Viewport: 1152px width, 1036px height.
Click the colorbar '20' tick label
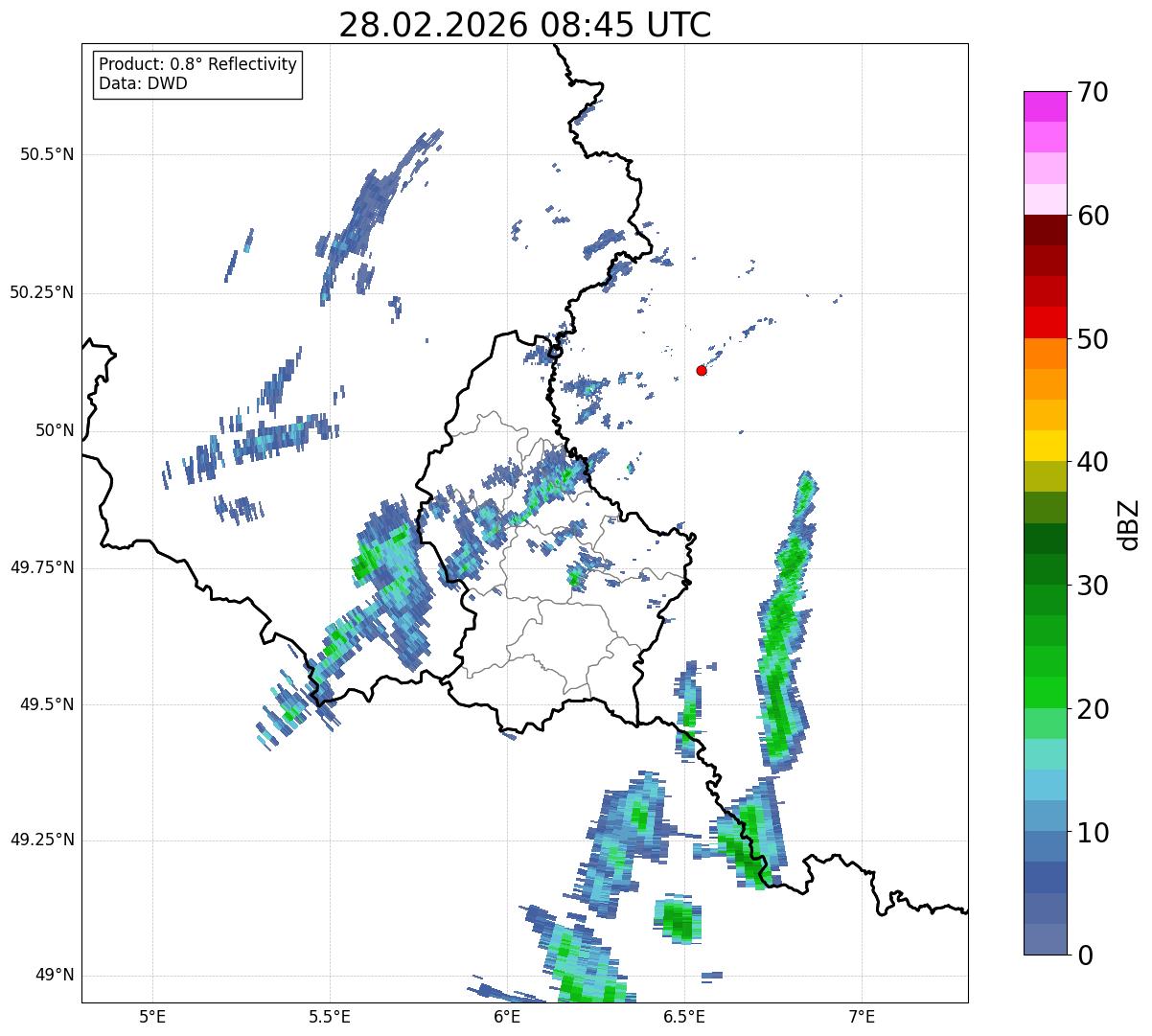coord(1093,709)
